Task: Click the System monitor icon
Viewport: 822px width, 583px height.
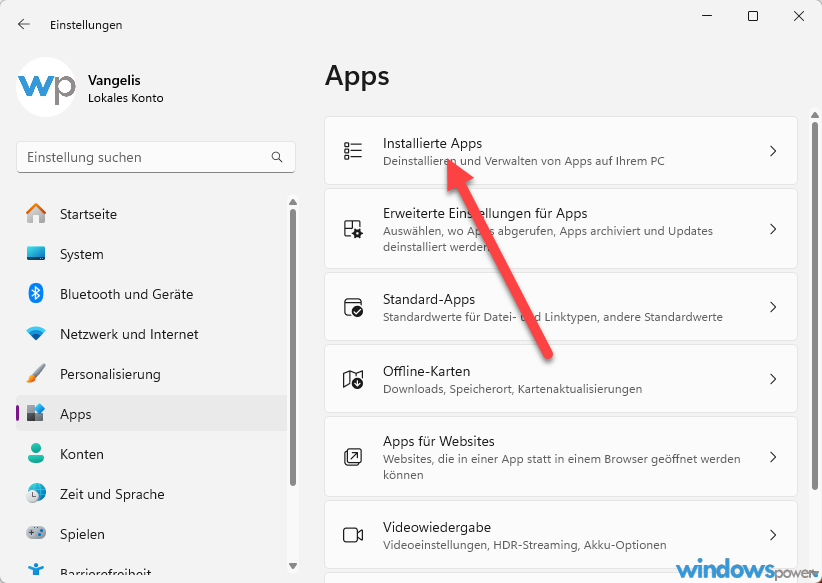Action: (36, 254)
